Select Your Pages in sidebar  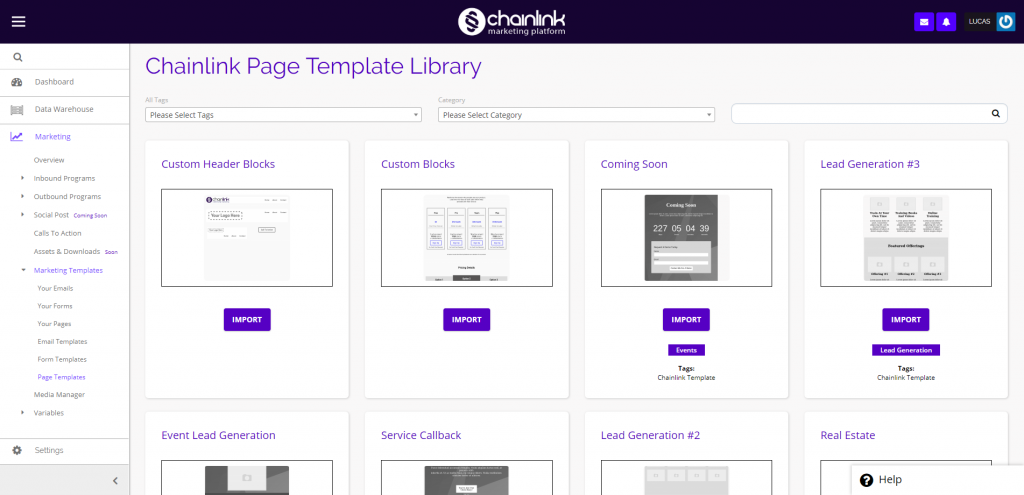(x=54, y=323)
